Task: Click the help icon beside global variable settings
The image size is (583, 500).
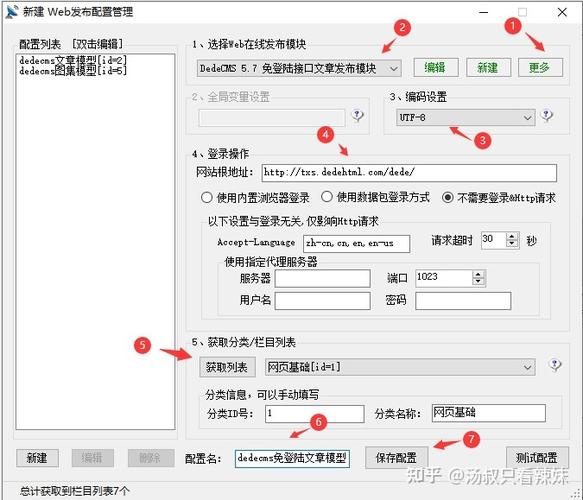Action: 357,116
